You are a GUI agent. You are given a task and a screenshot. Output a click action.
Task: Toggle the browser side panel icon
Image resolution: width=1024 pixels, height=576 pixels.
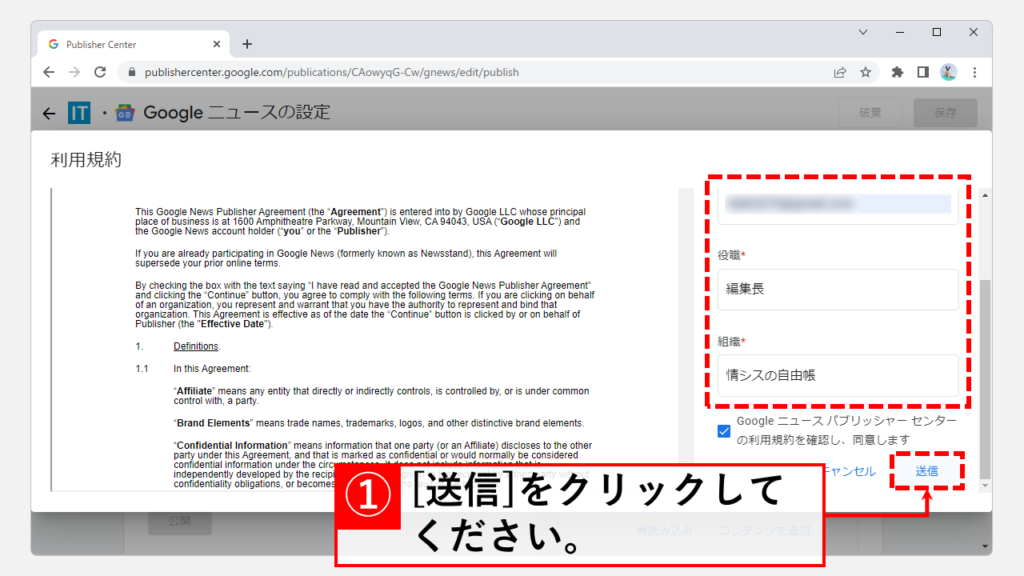click(923, 72)
